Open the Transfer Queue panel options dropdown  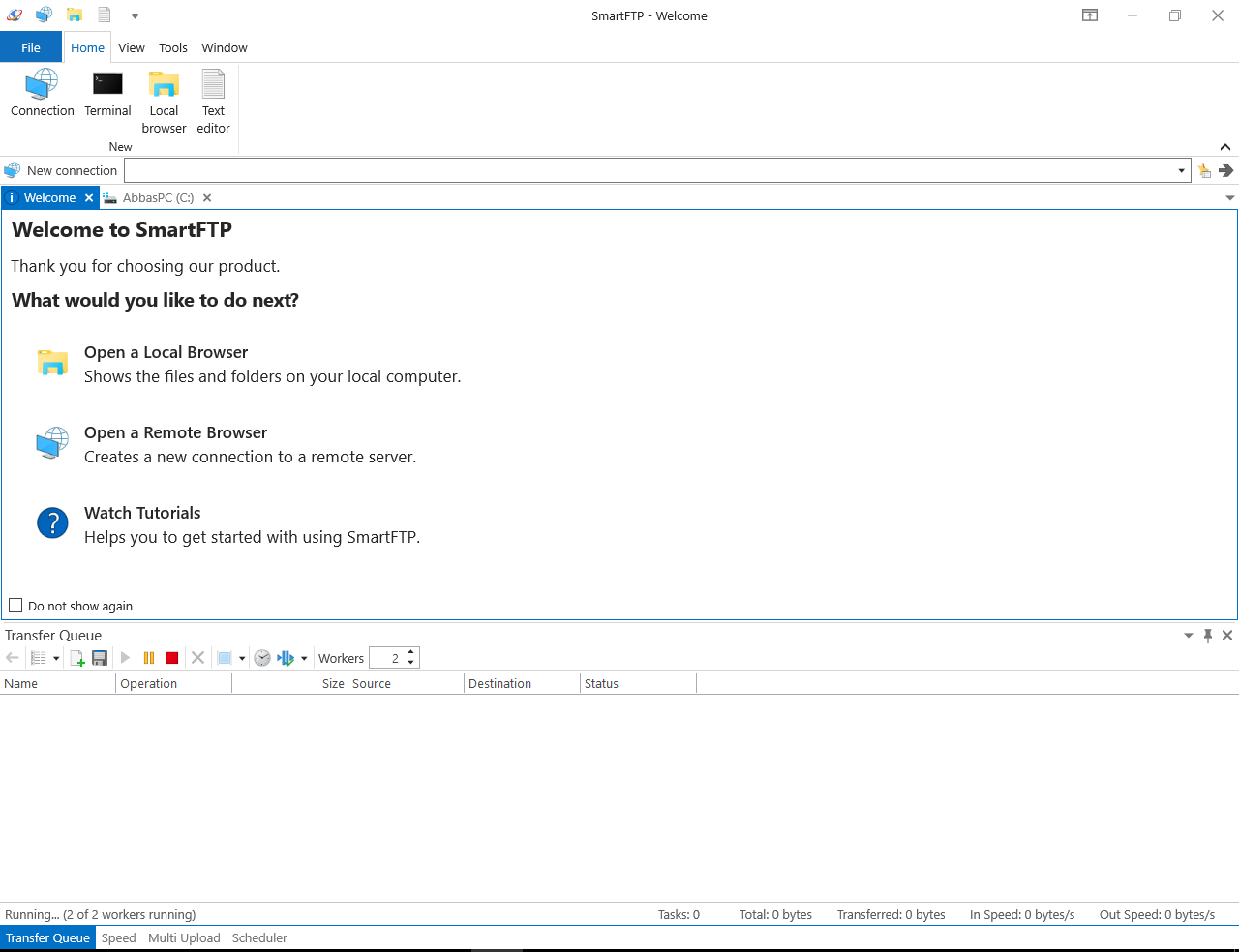pyautogui.click(x=1189, y=636)
